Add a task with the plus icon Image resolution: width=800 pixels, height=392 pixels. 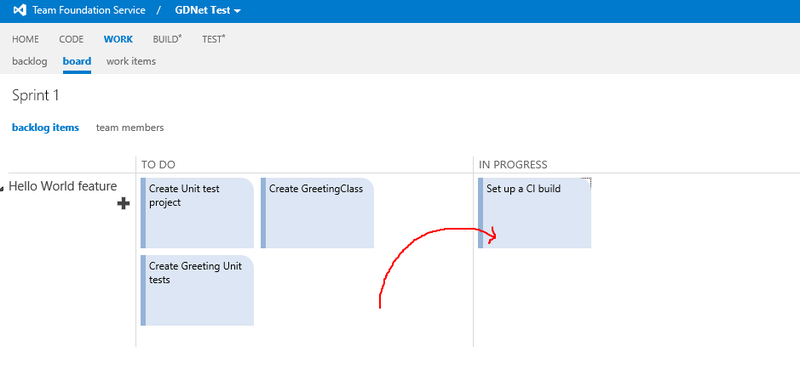[x=123, y=204]
